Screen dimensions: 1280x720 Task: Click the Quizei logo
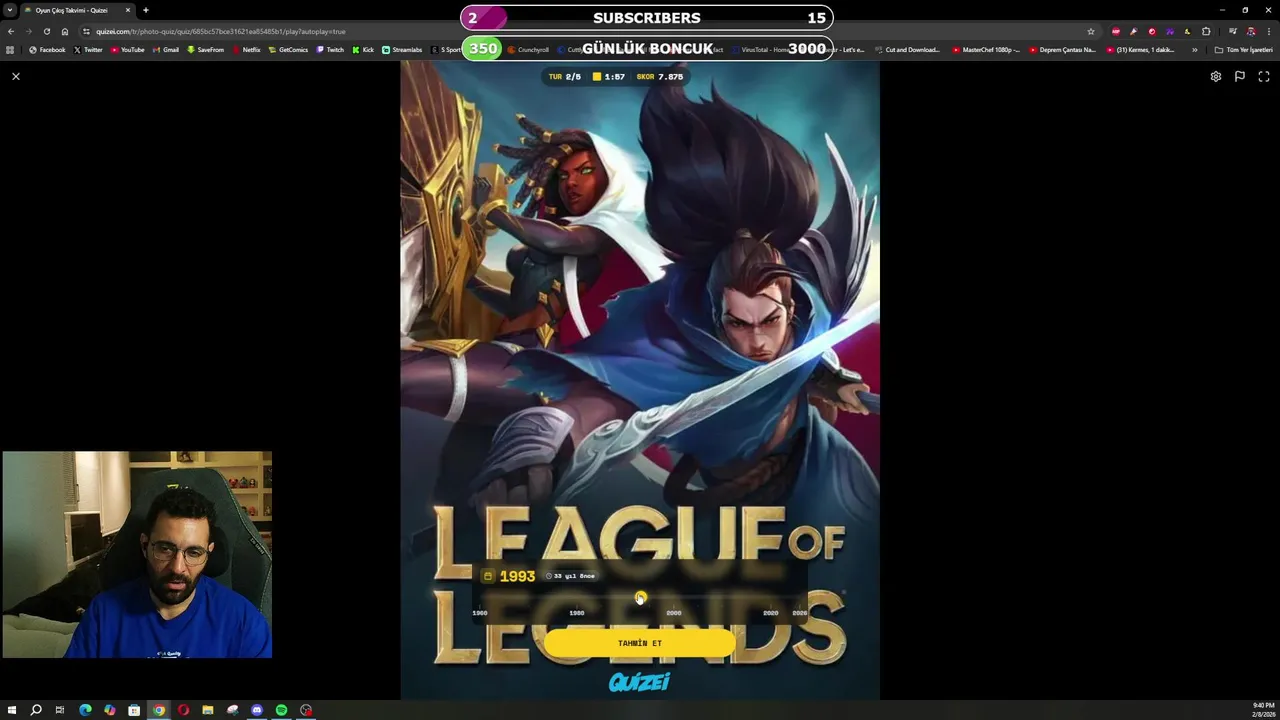coord(640,682)
